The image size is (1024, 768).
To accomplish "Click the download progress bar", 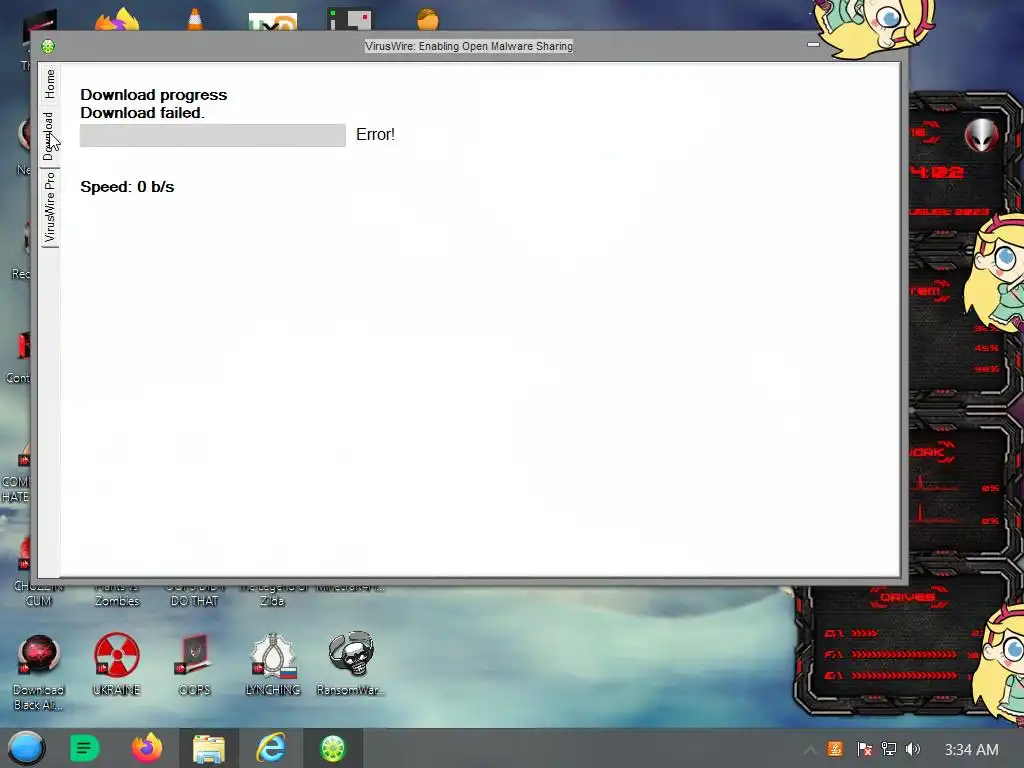I will (x=213, y=135).
